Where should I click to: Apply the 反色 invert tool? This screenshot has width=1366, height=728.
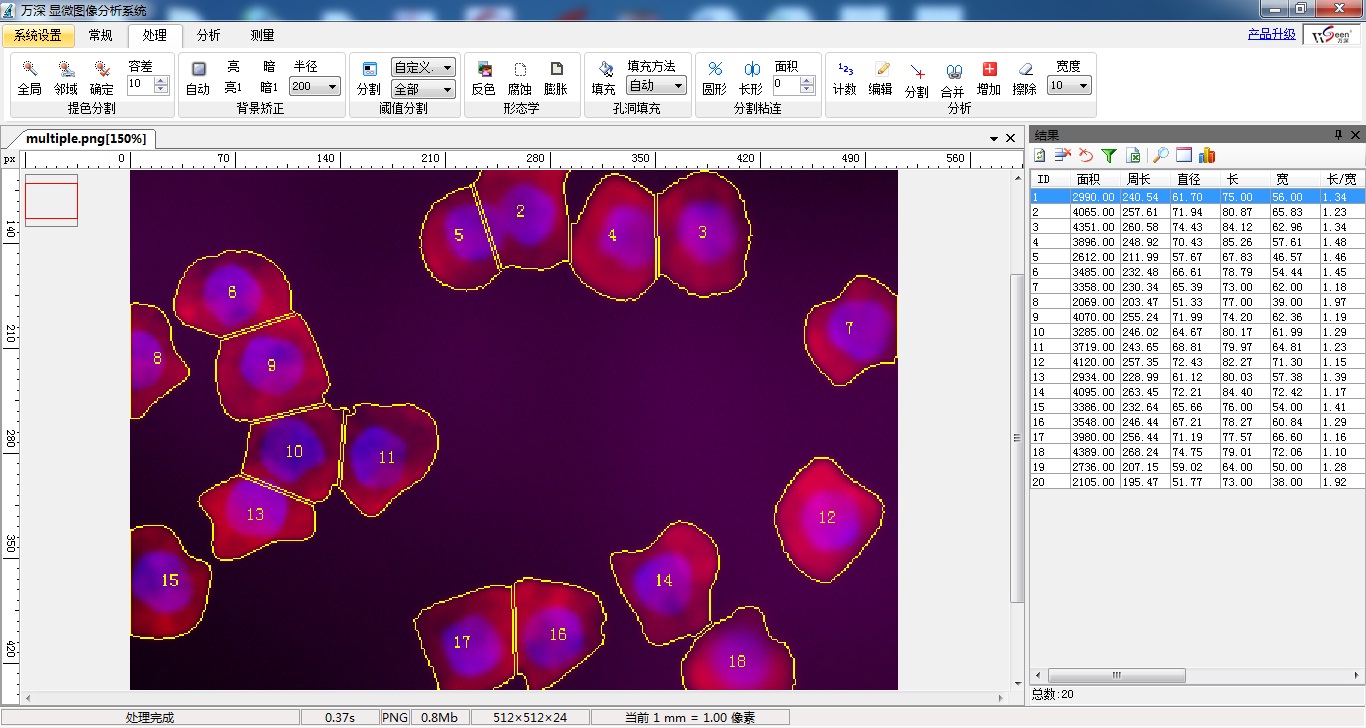click(484, 78)
